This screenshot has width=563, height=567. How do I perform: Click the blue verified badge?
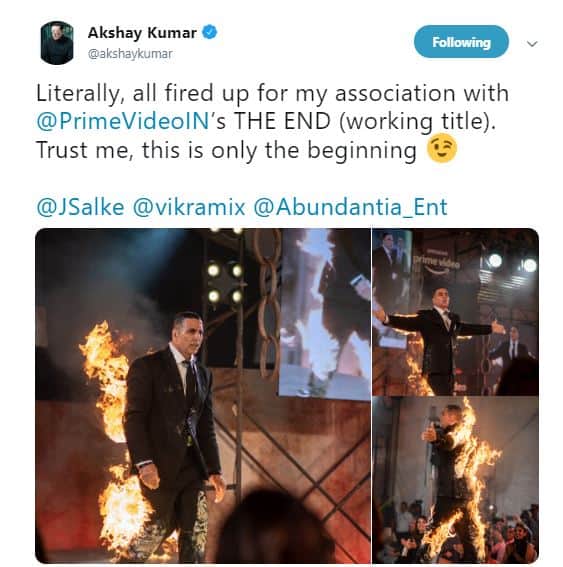click(x=209, y=32)
